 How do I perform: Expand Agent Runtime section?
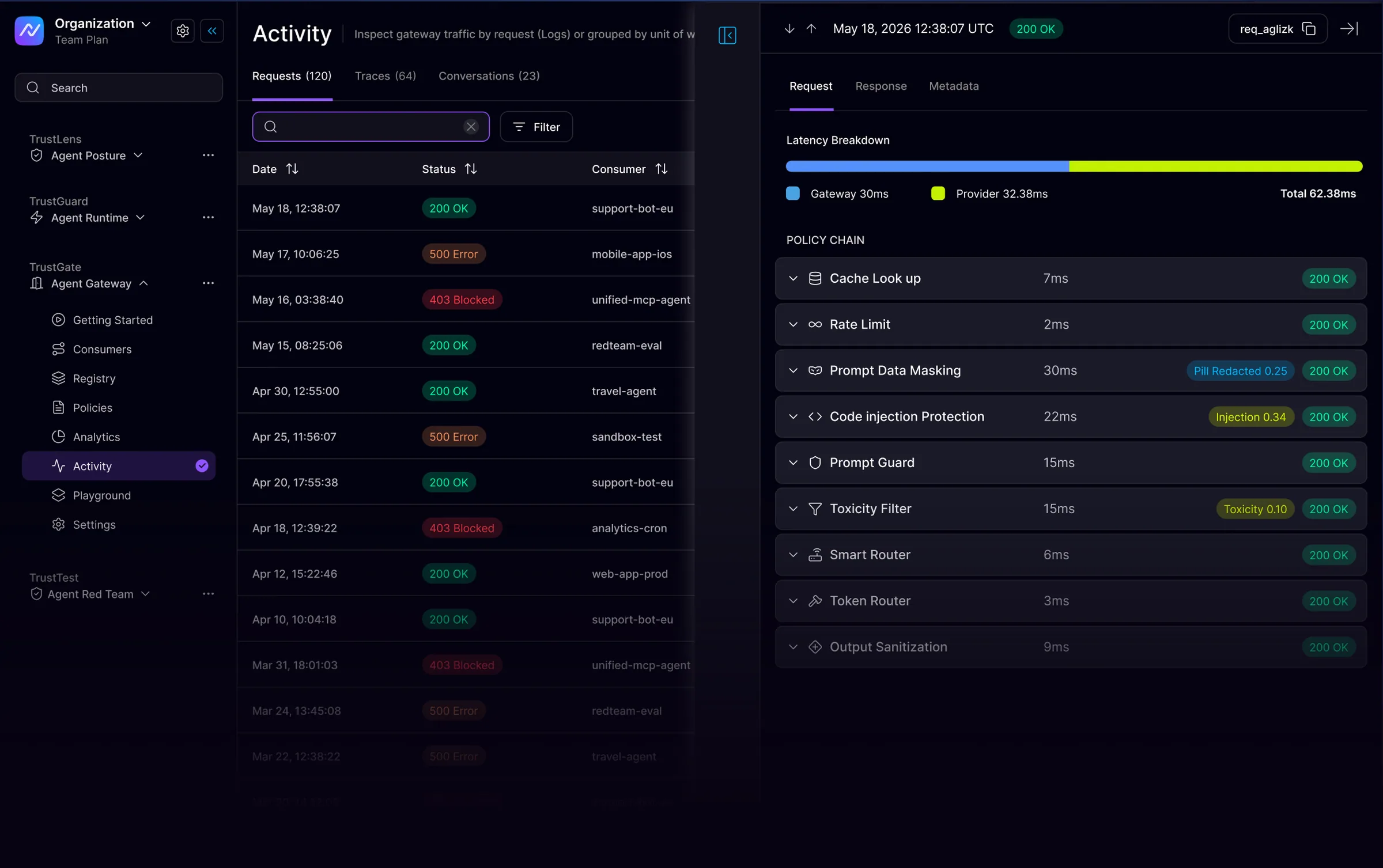(141, 218)
